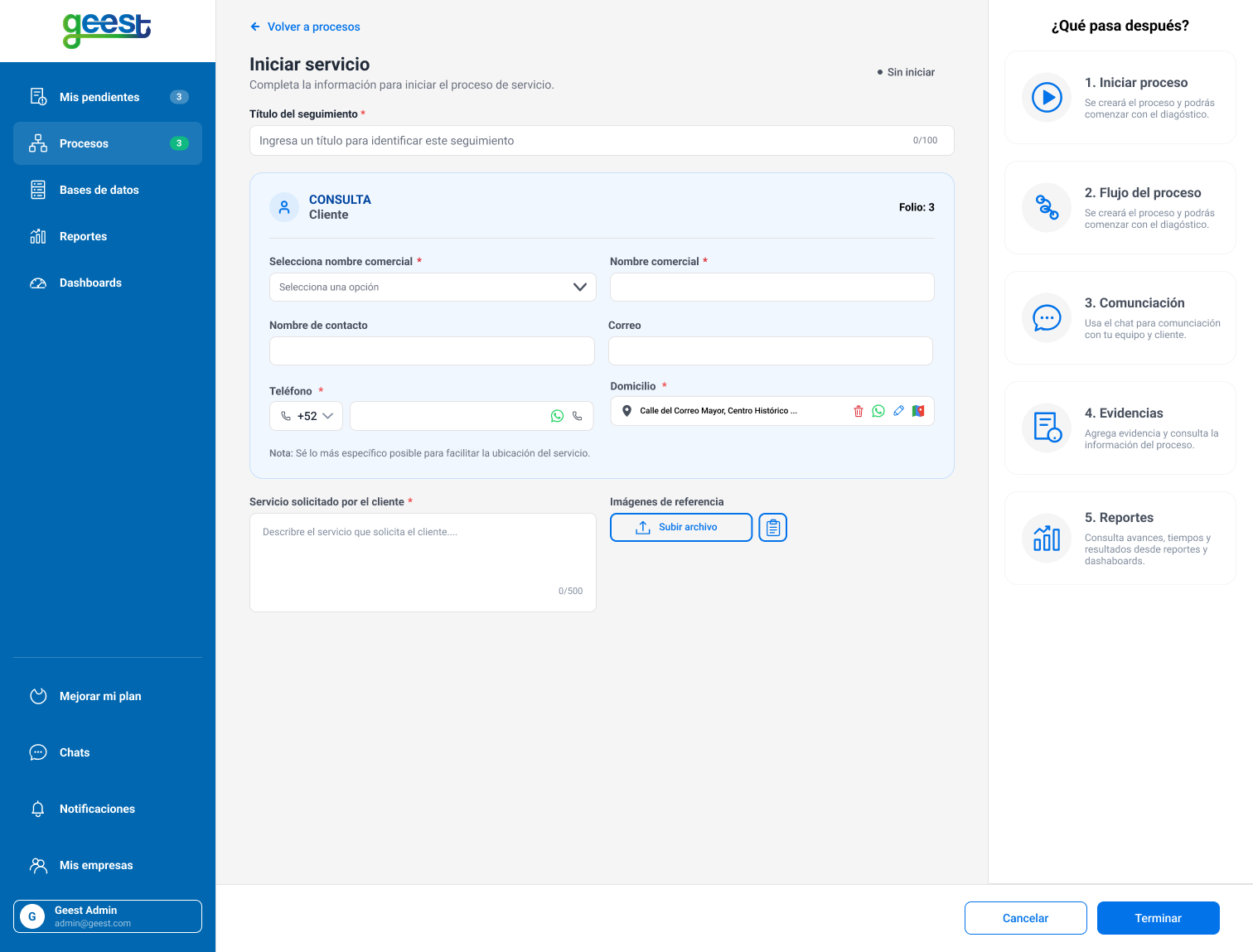
Task: Open Selecciona nombre comercial dropdown
Action: (433, 287)
